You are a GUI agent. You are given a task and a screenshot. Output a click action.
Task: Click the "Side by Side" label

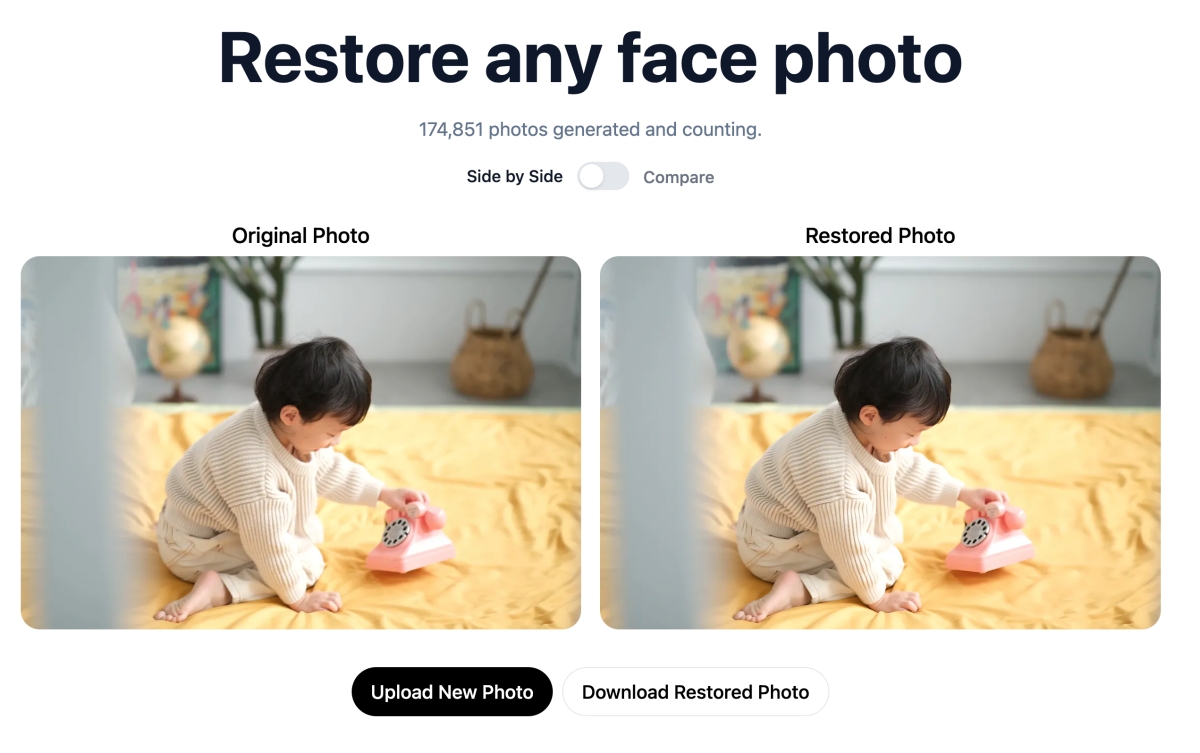[514, 177]
